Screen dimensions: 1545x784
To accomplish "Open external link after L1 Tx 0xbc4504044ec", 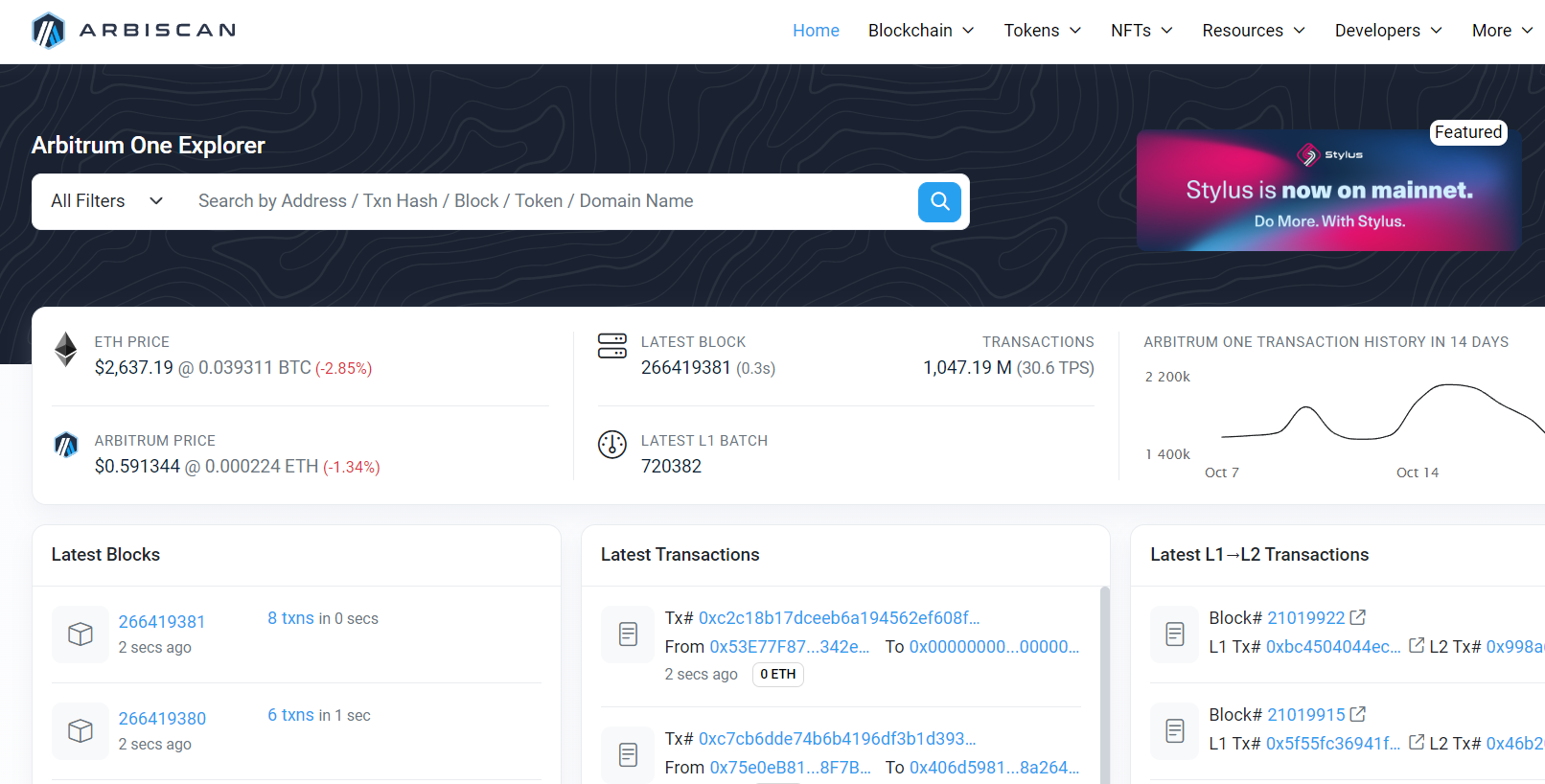I will pos(1417,646).
